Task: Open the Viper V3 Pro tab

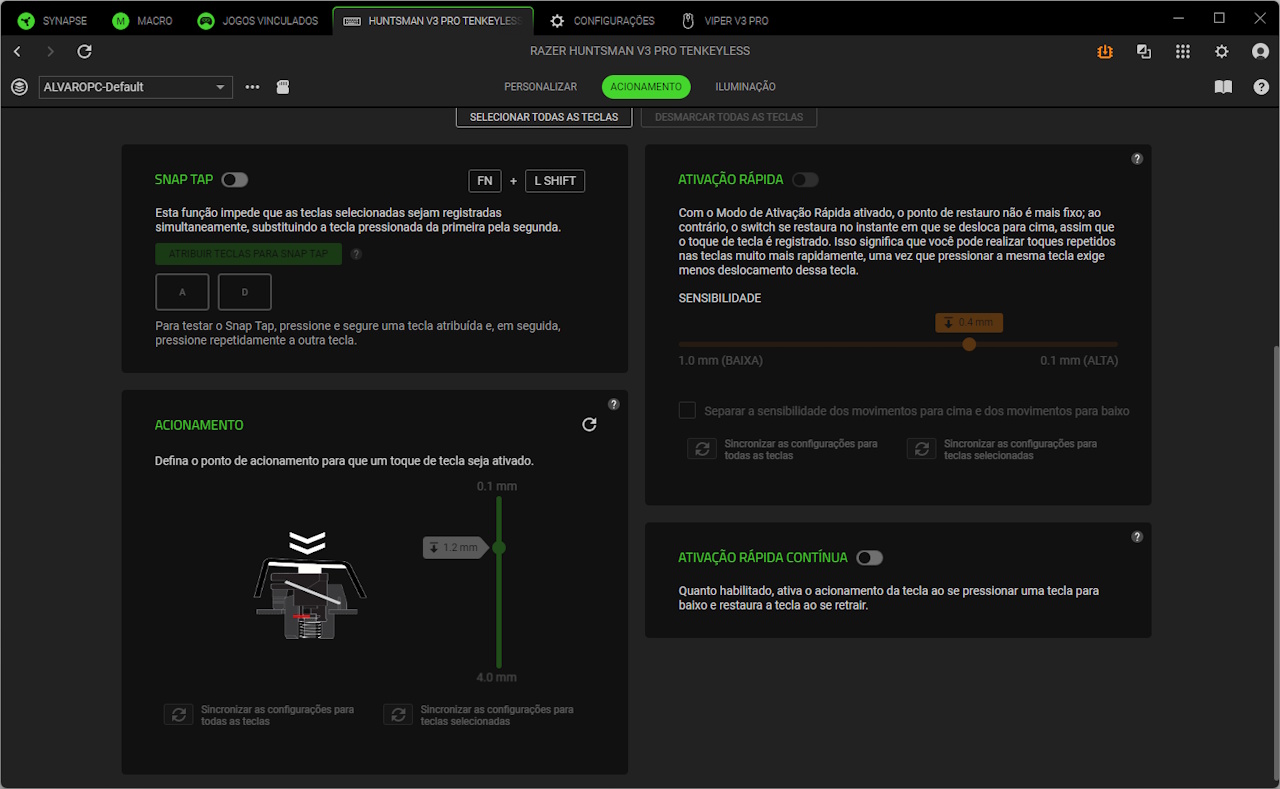Action: click(725, 20)
